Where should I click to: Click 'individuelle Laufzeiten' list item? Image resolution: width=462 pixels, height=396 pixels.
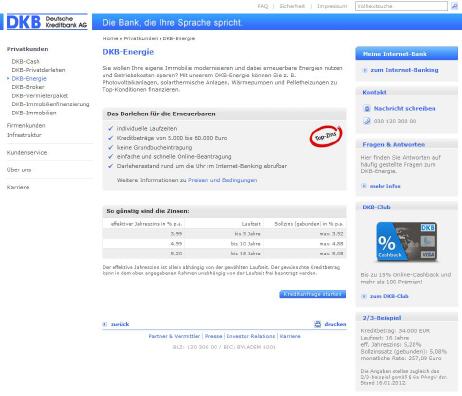pyautogui.click(x=147, y=129)
